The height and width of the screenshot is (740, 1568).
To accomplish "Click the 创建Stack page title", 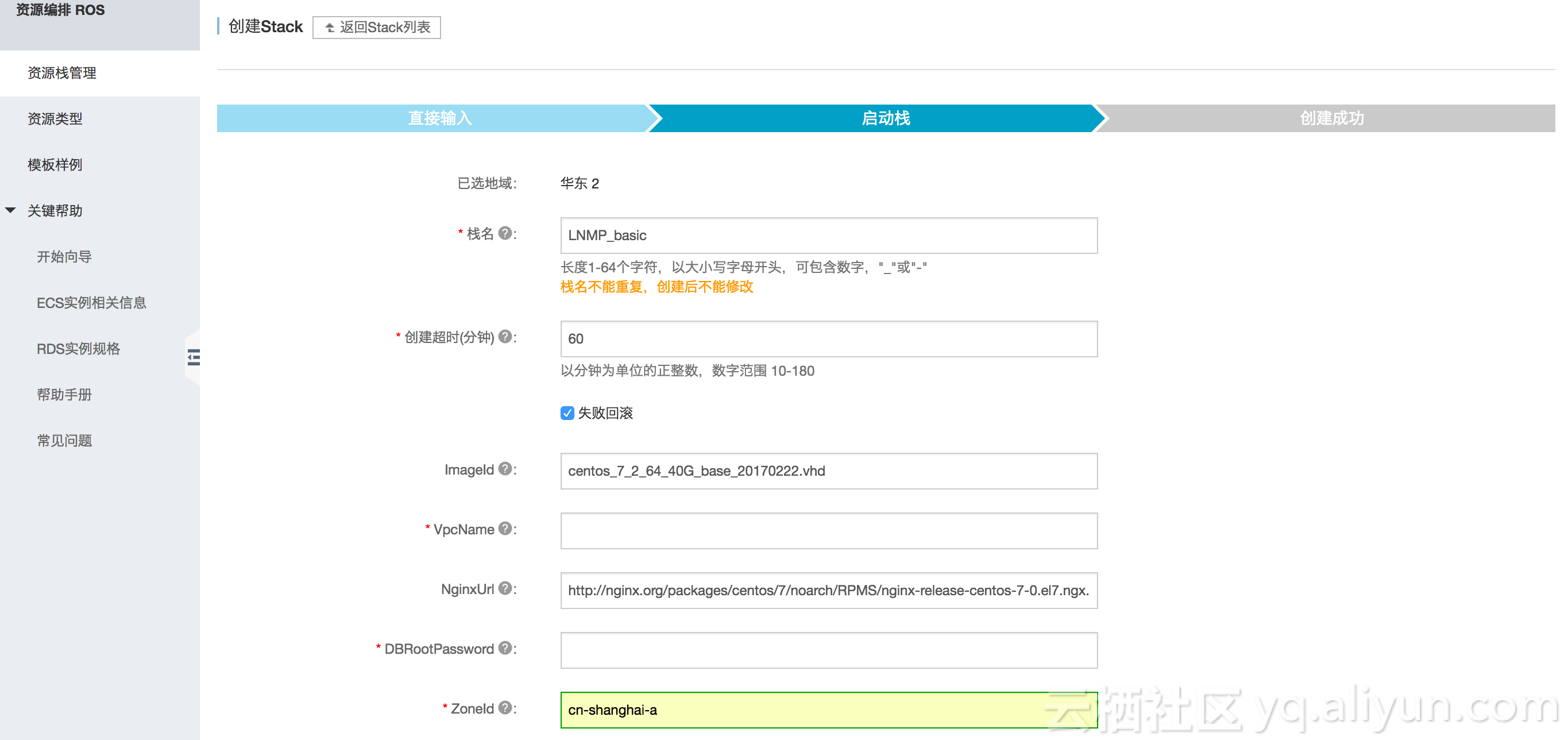I will pyautogui.click(x=265, y=27).
